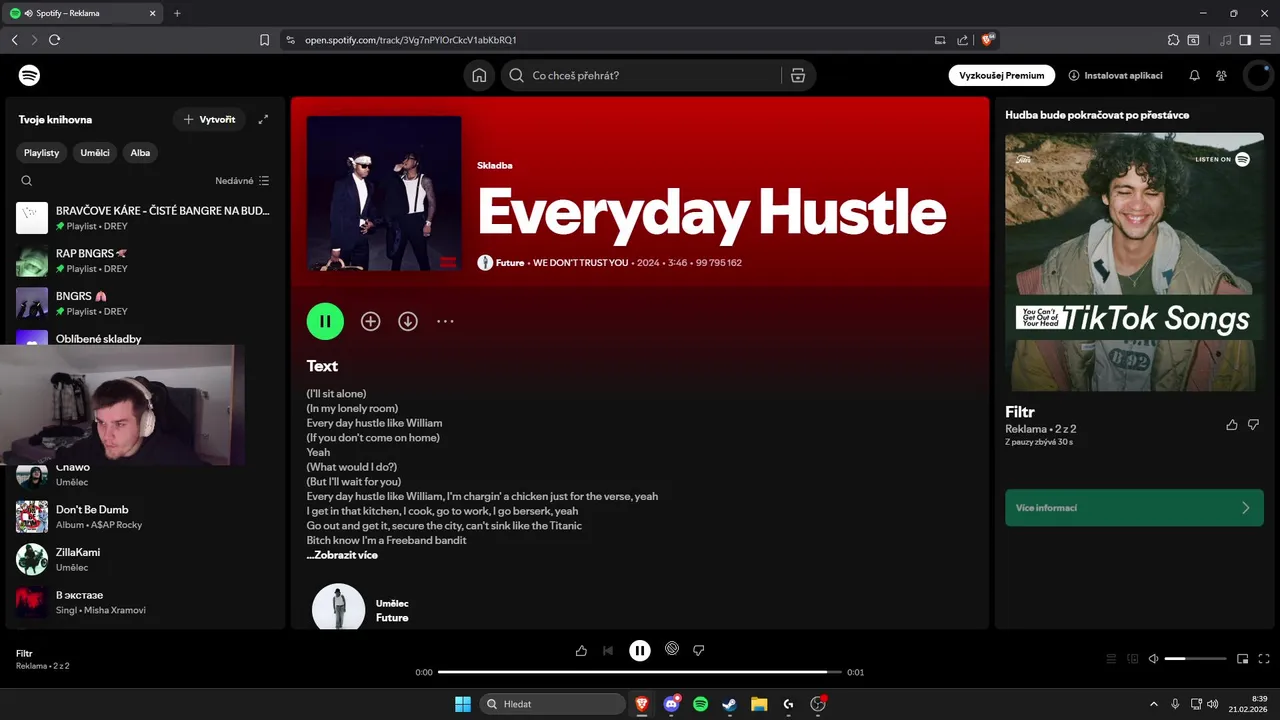Open the Nedávné sort dropdown
This screenshot has width=1280, height=720.
[242, 181]
